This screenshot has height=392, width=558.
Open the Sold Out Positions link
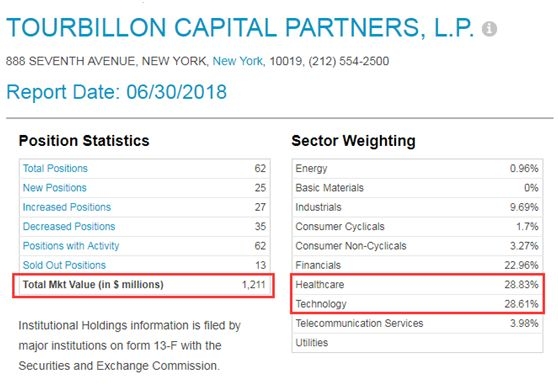(x=64, y=265)
